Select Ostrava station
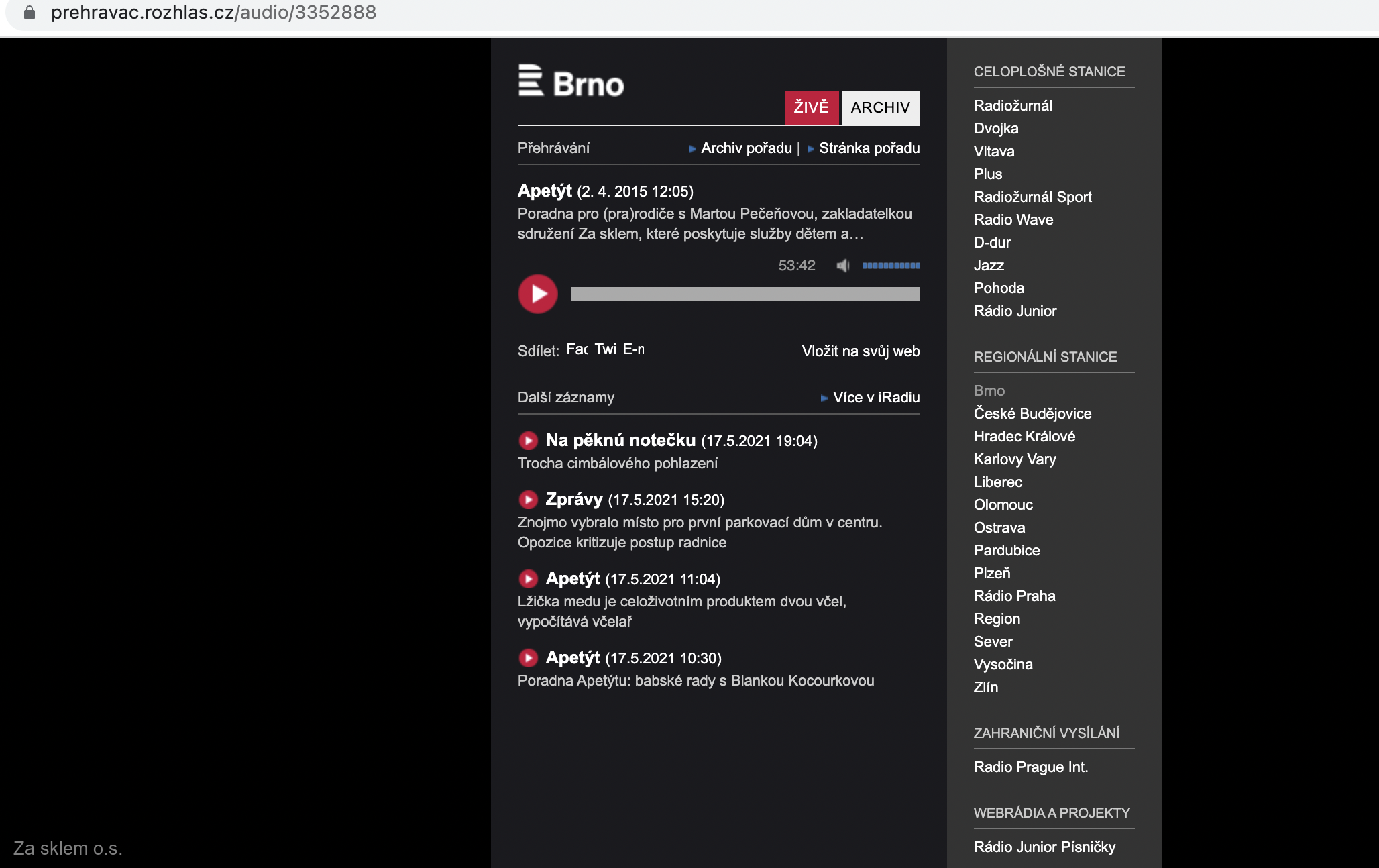The height and width of the screenshot is (868, 1379). pos(999,528)
